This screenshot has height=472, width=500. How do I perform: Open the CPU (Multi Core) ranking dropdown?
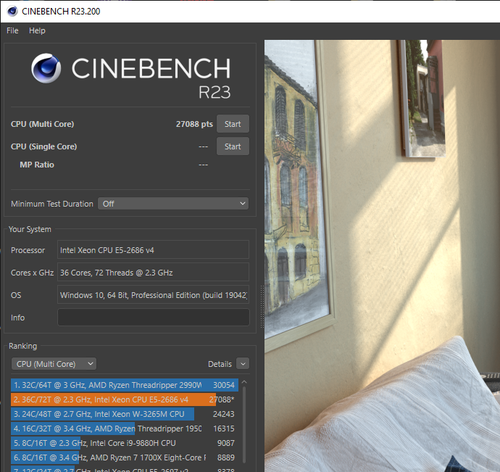[54, 364]
